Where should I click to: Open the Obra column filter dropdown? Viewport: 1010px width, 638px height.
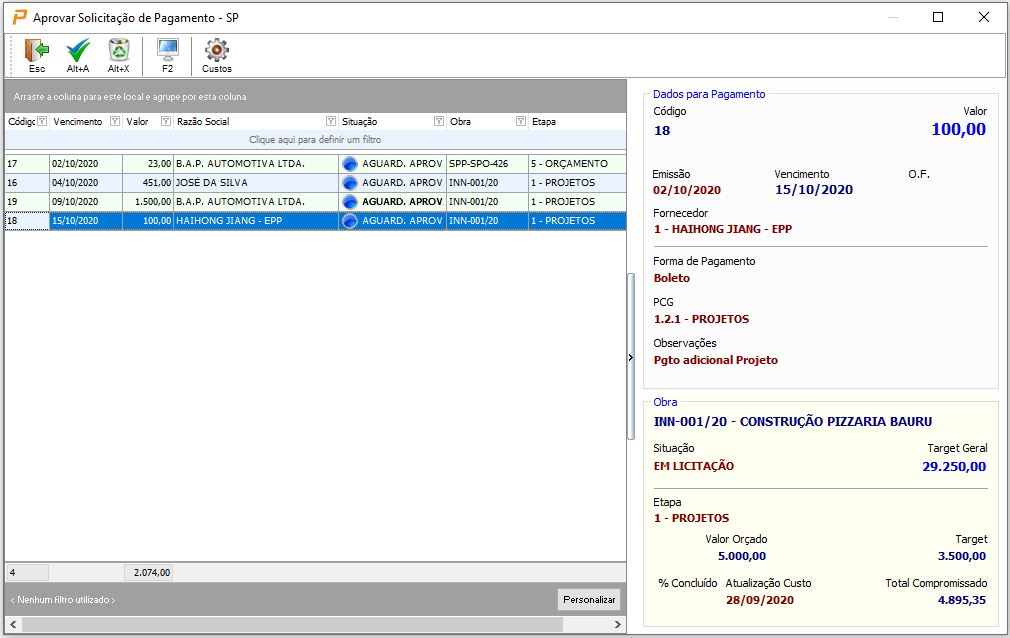(x=521, y=121)
